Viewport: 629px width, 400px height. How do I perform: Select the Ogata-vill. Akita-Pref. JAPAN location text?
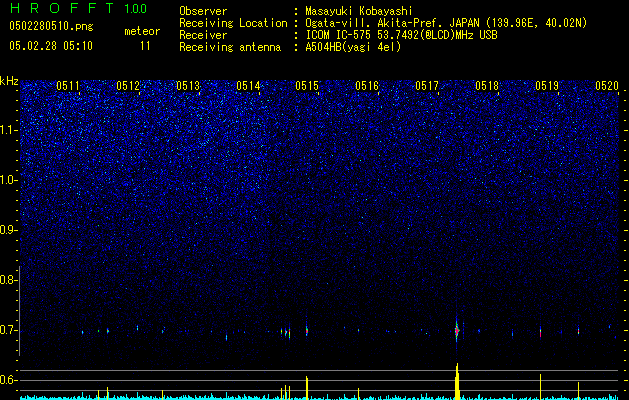pyautogui.click(x=446, y=23)
